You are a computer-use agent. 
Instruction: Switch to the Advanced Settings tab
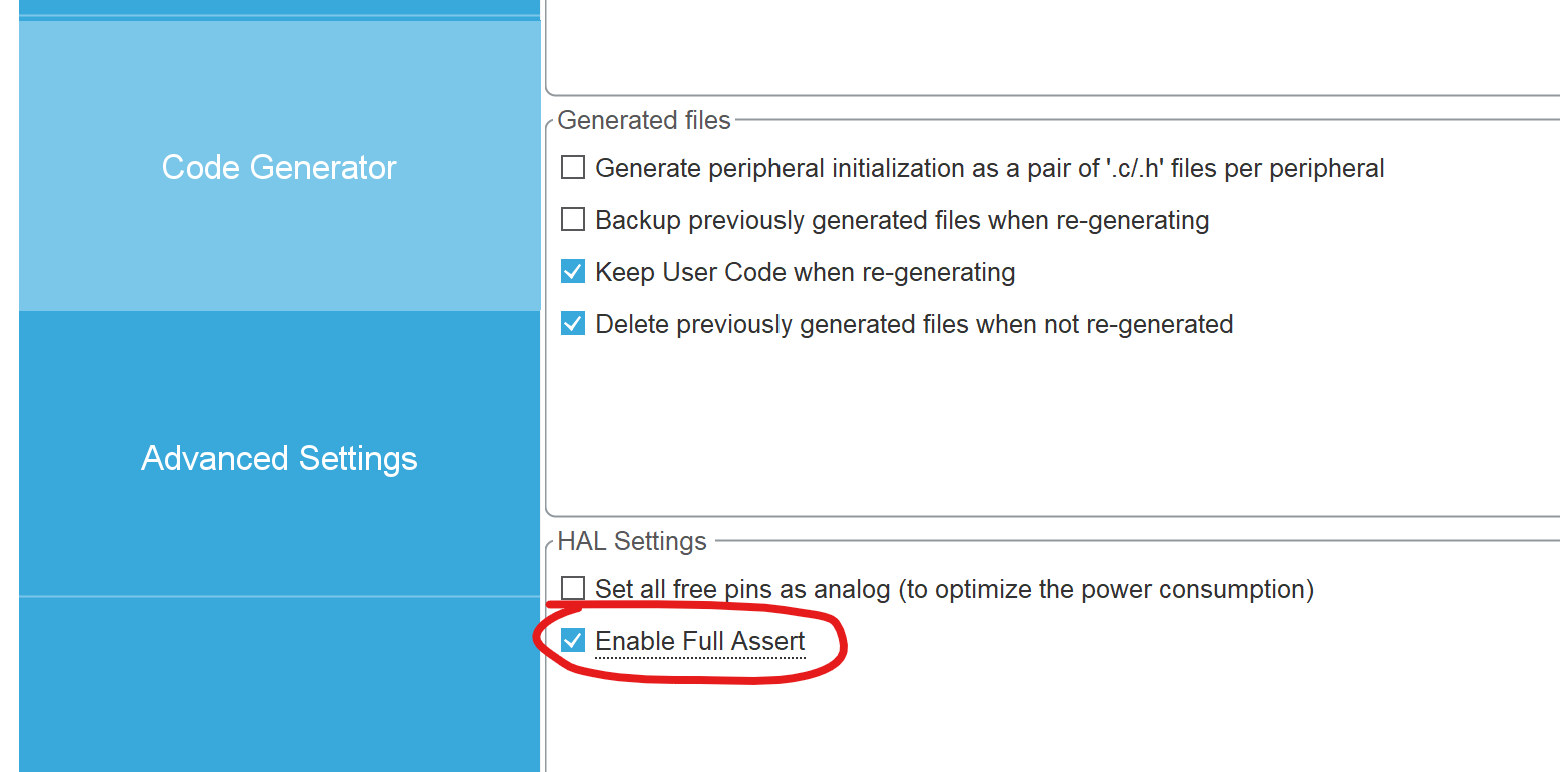pyautogui.click(x=279, y=458)
